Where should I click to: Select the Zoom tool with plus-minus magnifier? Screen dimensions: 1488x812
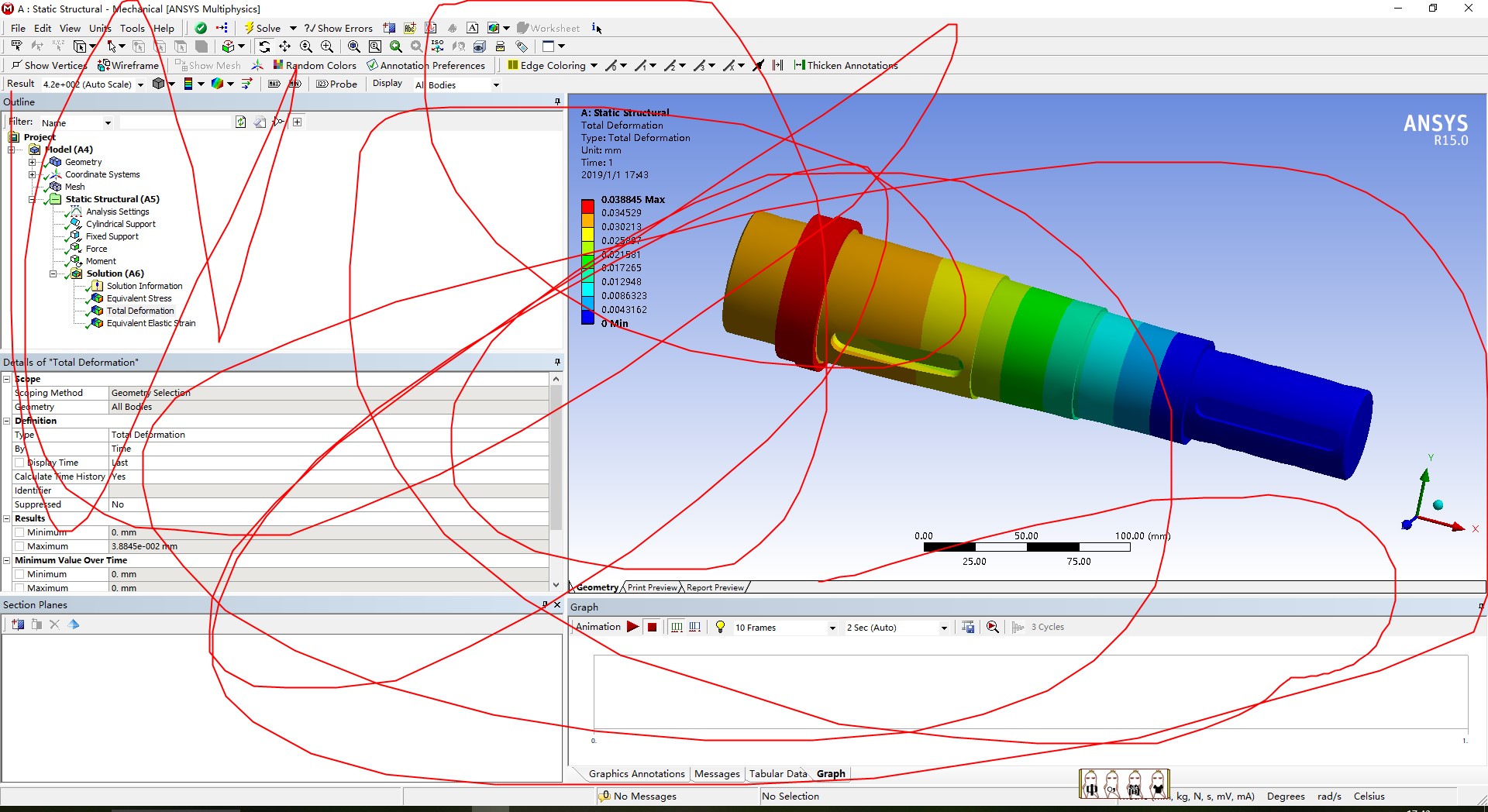[x=306, y=46]
